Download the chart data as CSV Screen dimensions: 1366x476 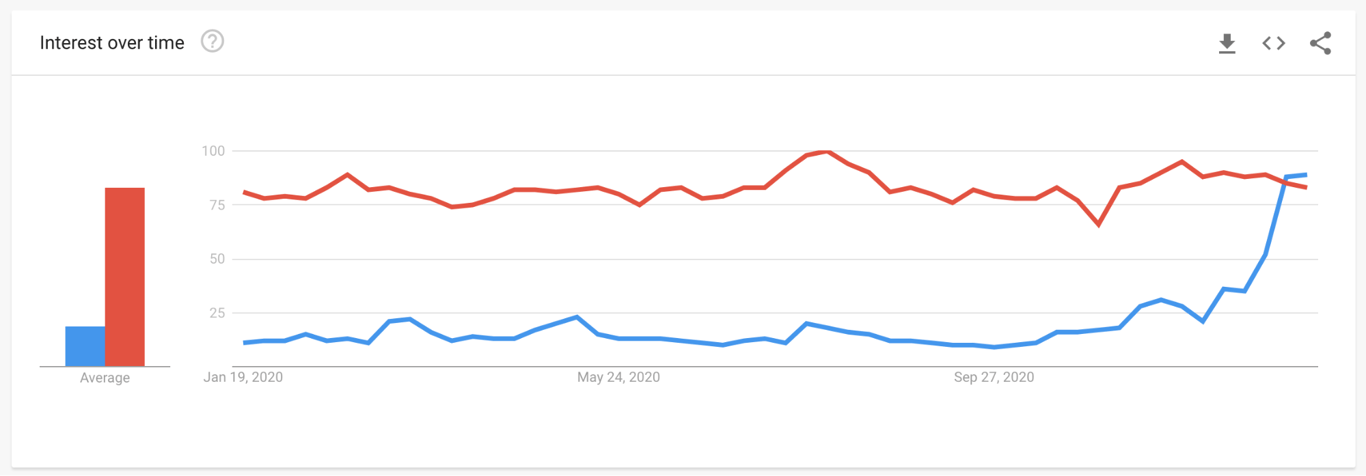(1227, 43)
